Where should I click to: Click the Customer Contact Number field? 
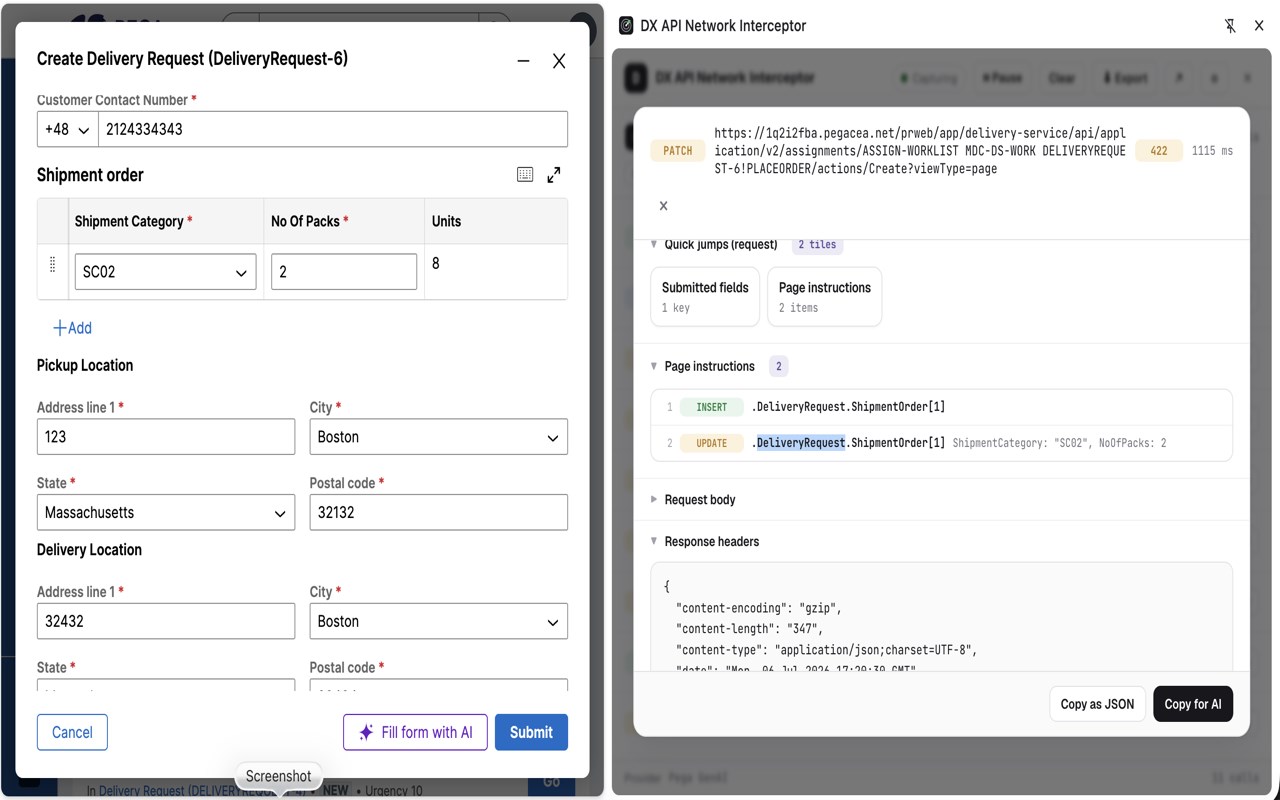coord(333,129)
